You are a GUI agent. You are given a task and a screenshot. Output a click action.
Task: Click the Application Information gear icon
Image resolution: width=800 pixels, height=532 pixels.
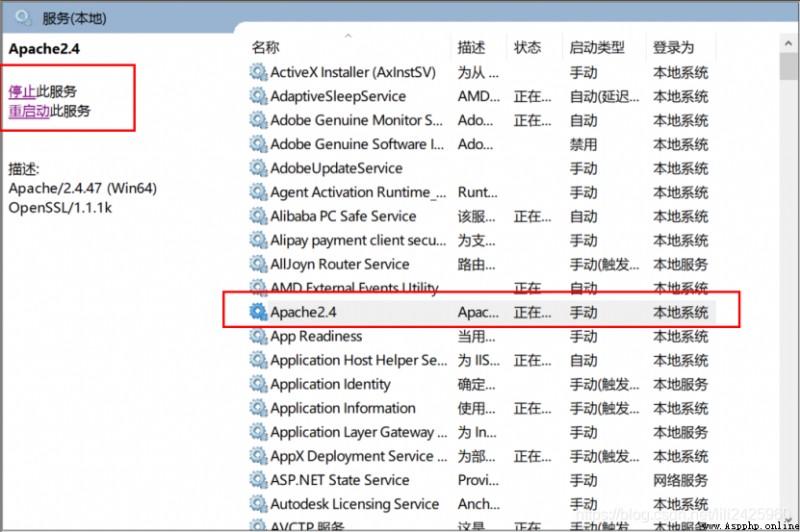pyautogui.click(x=258, y=408)
